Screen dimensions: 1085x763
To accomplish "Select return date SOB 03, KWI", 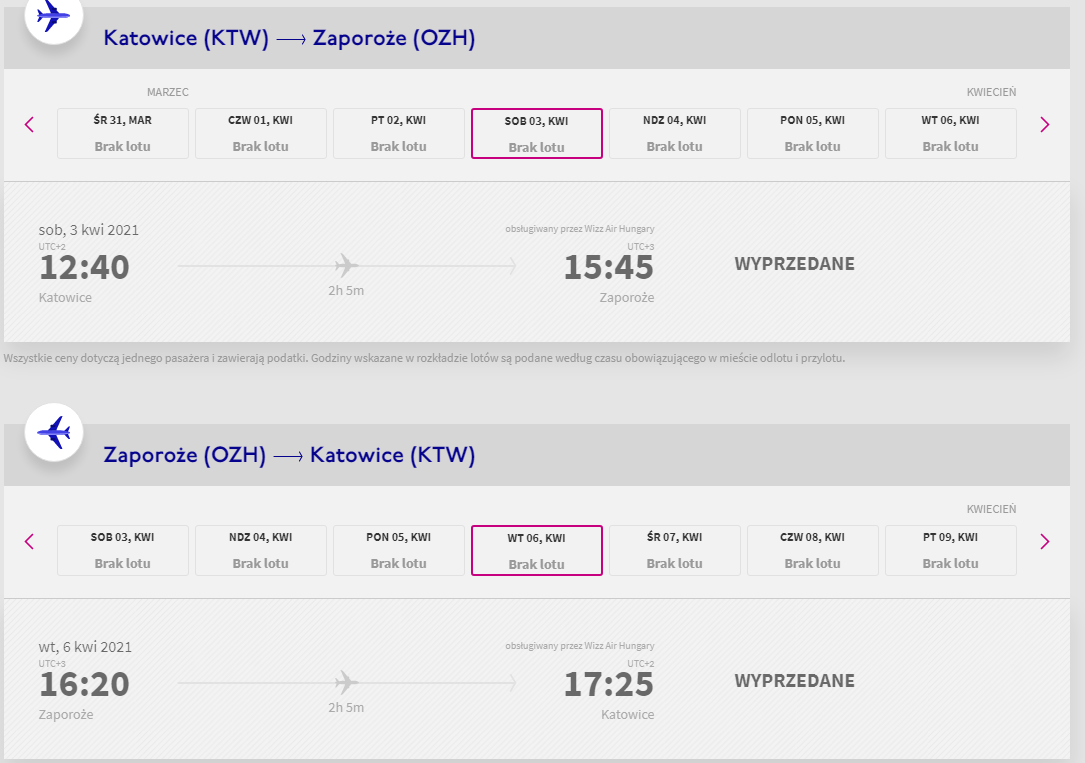I will (x=122, y=551).
